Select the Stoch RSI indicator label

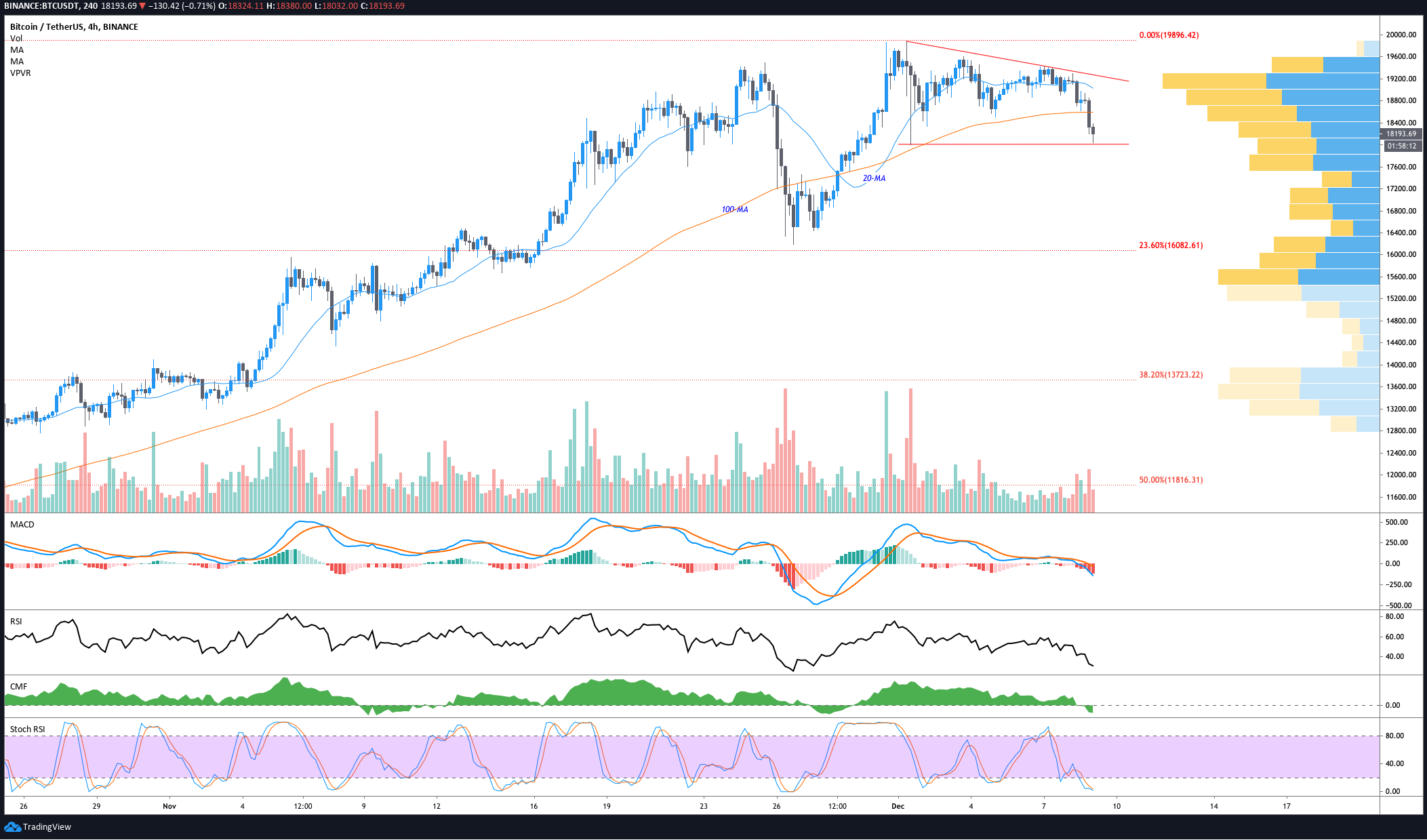pos(28,729)
